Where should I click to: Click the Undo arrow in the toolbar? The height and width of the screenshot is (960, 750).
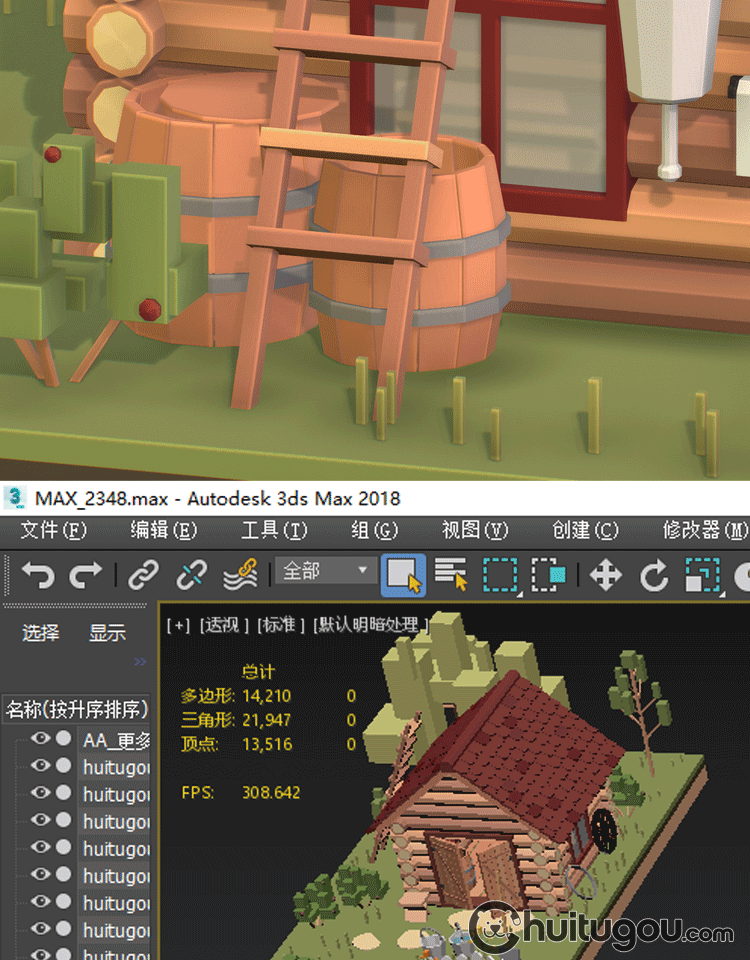pyautogui.click(x=38, y=575)
